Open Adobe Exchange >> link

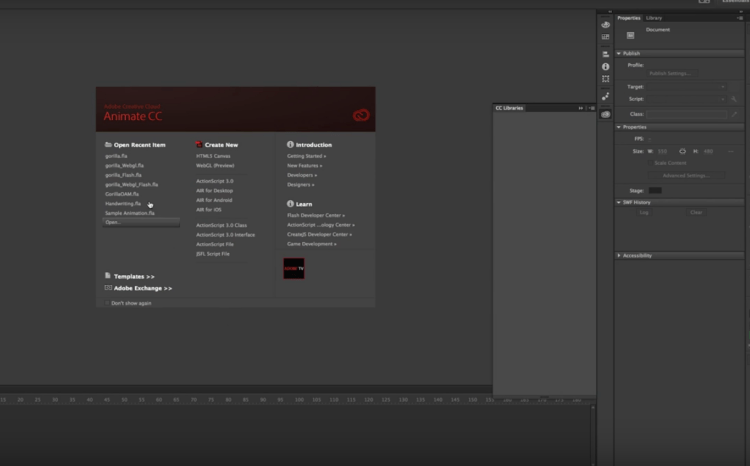pos(143,288)
